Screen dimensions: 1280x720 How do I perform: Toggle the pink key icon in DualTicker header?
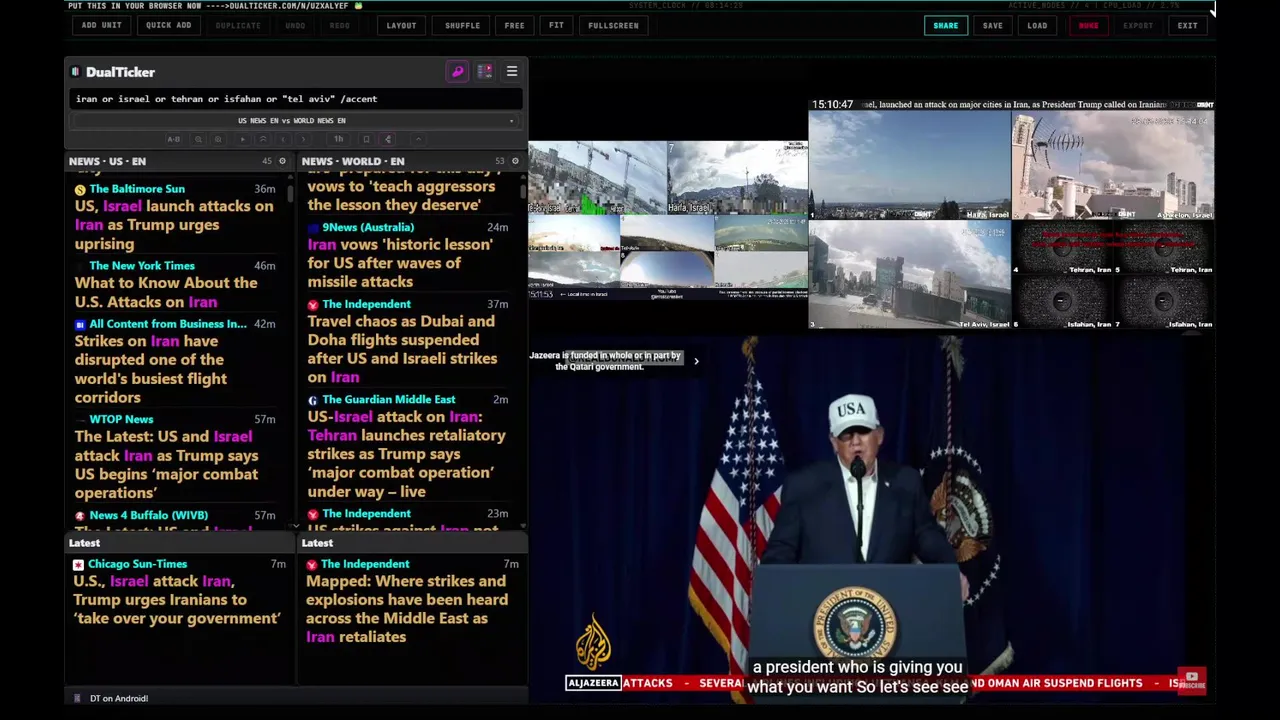[x=457, y=72]
